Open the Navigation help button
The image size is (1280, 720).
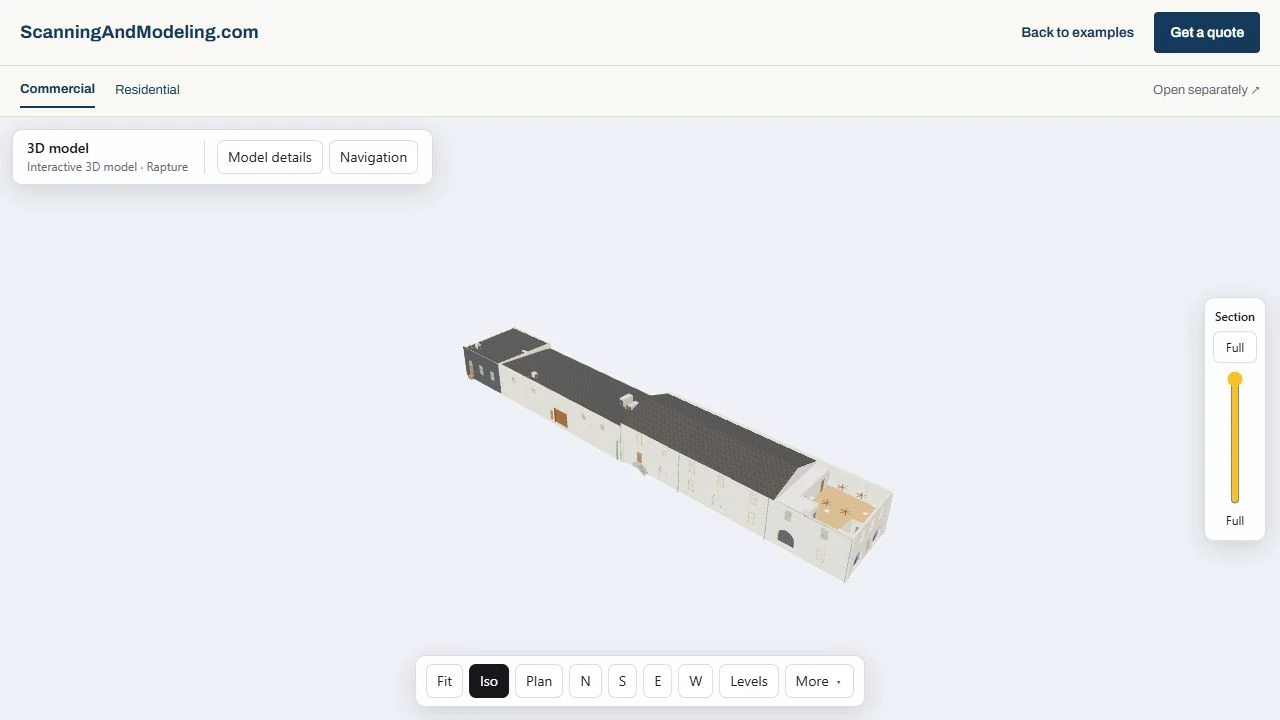pos(373,157)
